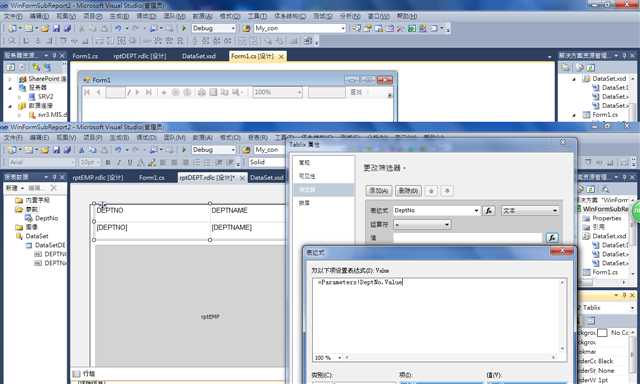The width and height of the screenshot is (640, 384).
Task: Click new item dropdown button in report data panel
Action: (x=15, y=188)
